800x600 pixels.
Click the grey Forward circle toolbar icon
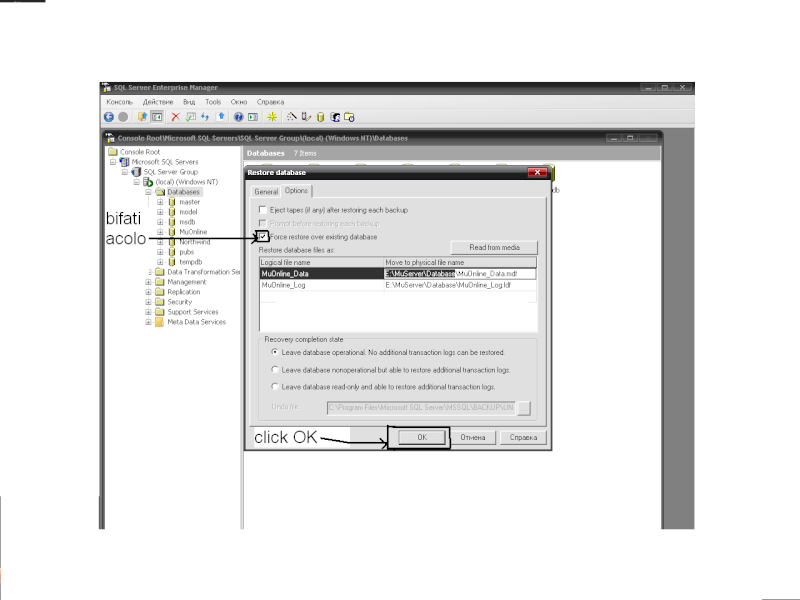point(123,117)
